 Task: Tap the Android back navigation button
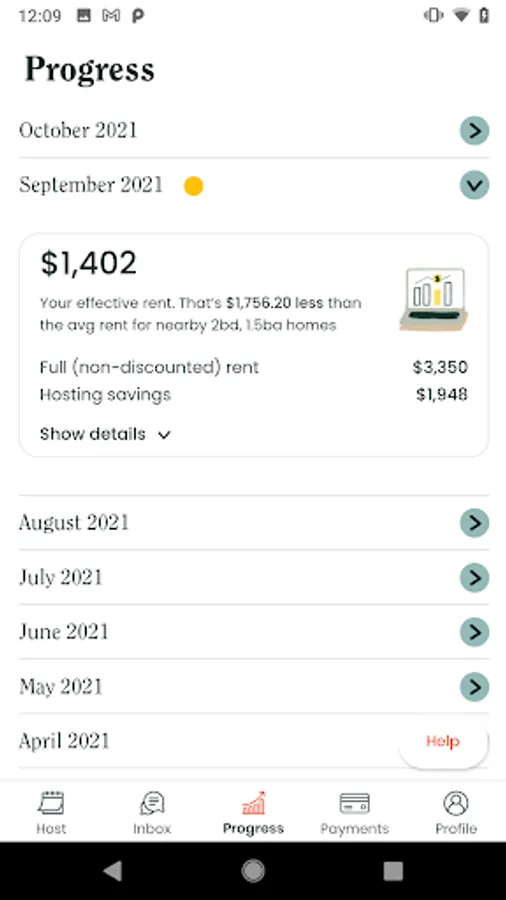click(113, 871)
